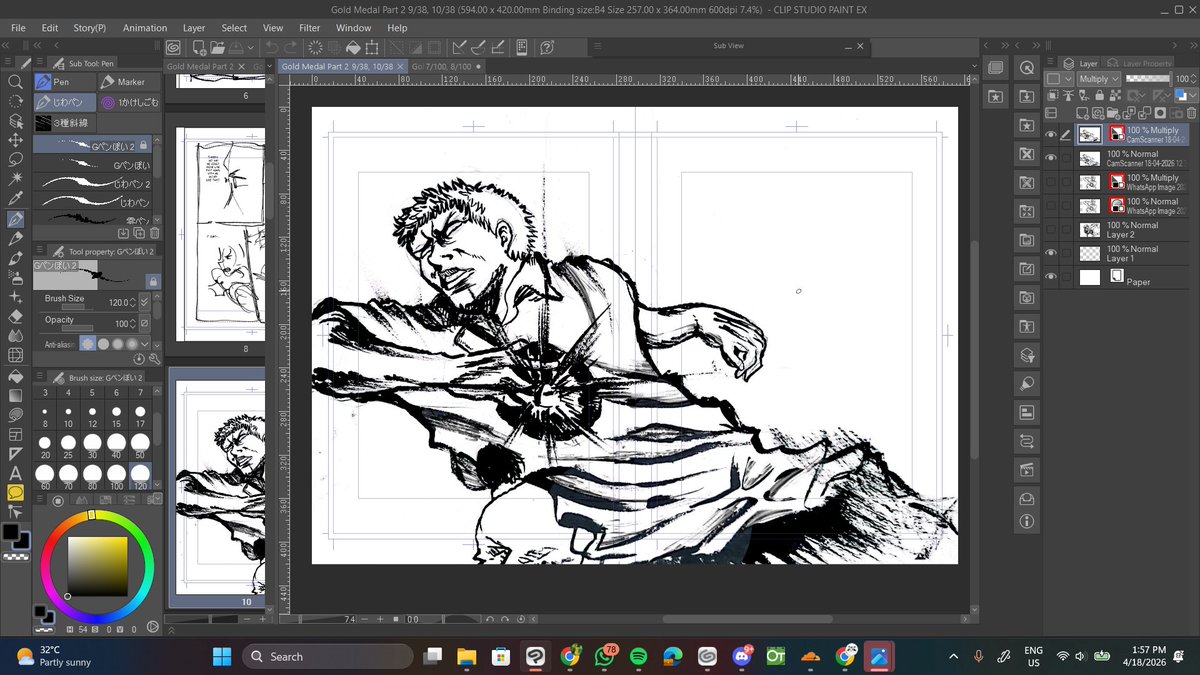Image resolution: width=1200 pixels, height=675 pixels.
Task: Hide the Paper layer
Action: pos(1050,278)
